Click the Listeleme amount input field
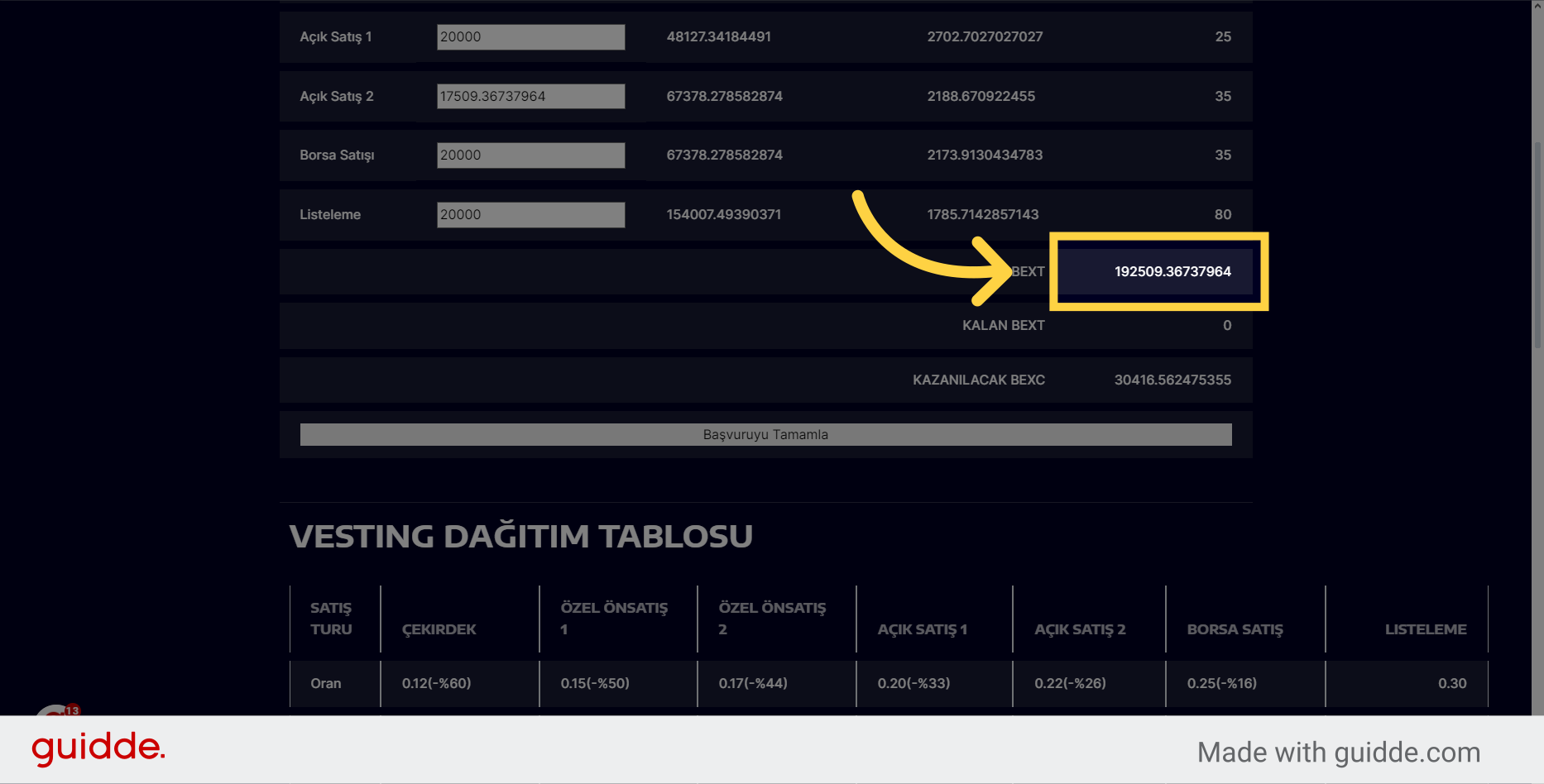The height and width of the screenshot is (784, 1544). 530,215
